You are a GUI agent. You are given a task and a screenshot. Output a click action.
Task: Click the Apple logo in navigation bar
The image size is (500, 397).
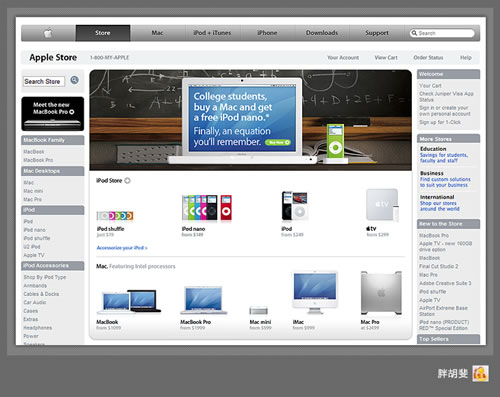coord(48,33)
